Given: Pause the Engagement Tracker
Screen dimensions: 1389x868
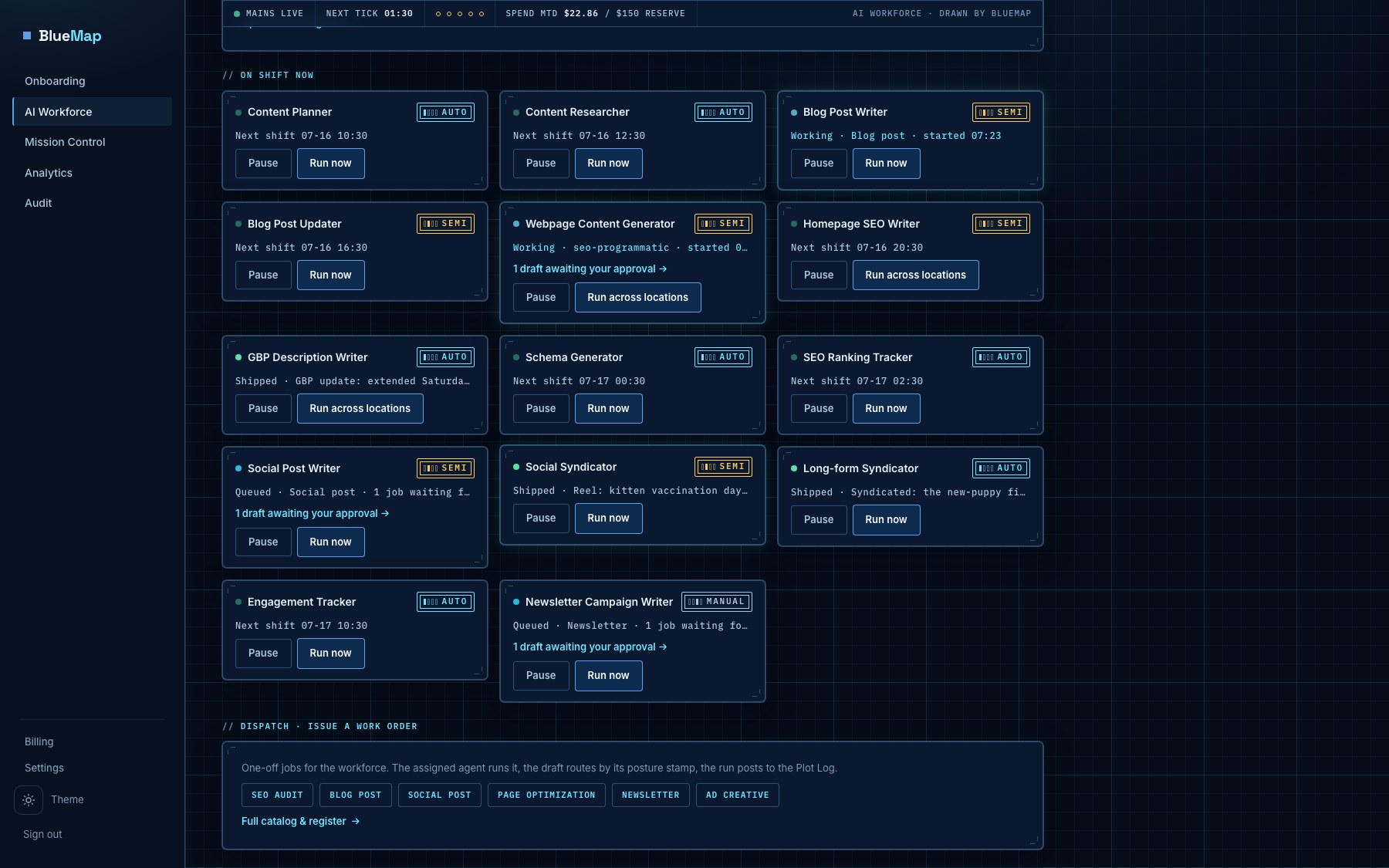Looking at the screenshot, I should click(263, 654).
